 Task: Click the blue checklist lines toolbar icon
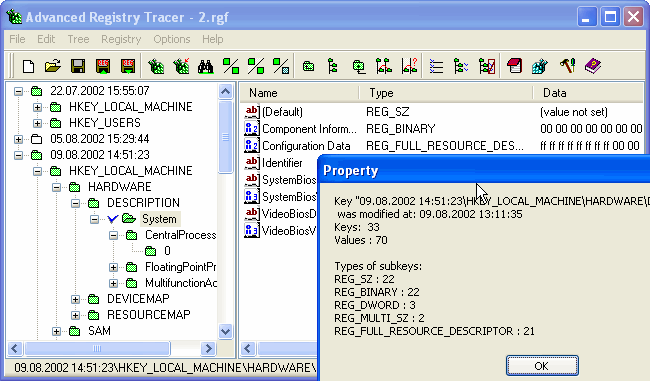coord(436,66)
